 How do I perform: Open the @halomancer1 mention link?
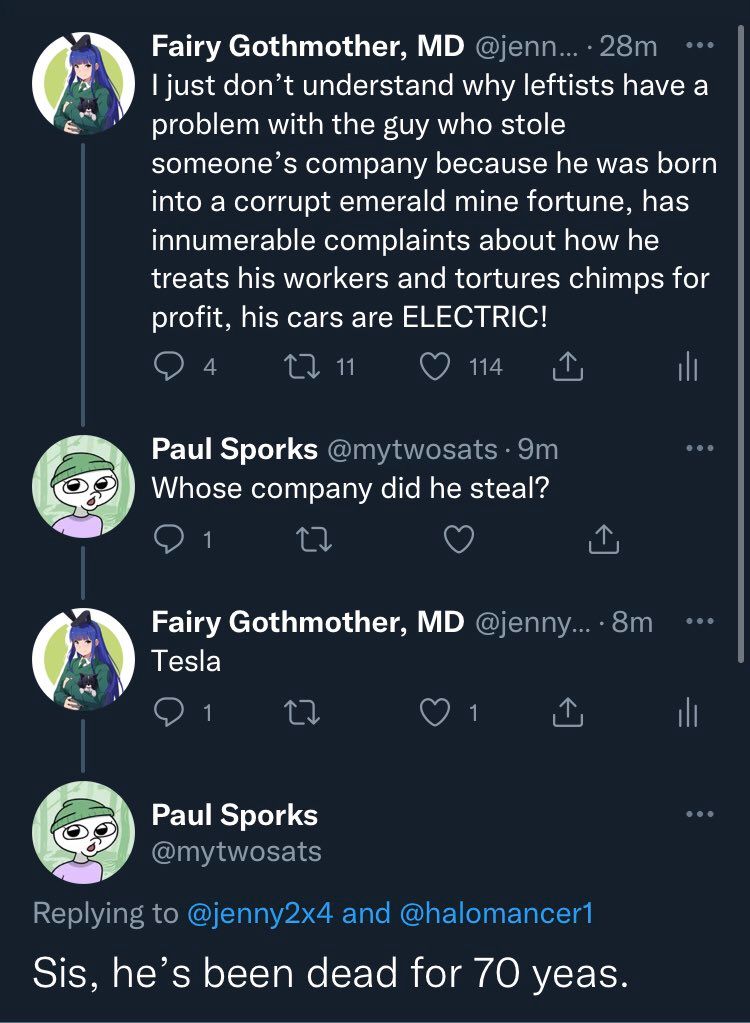[495, 913]
